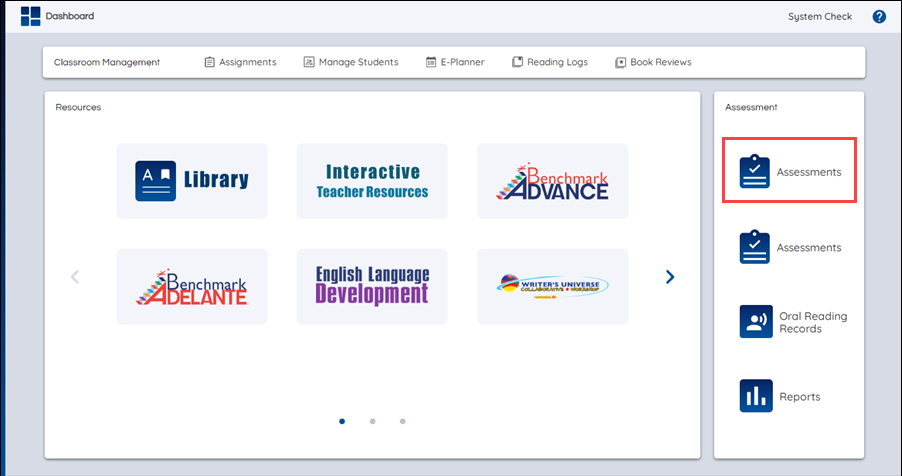This screenshot has width=902, height=476.
Task: Click the Book Reviews star icon
Action: click(620, 62)
